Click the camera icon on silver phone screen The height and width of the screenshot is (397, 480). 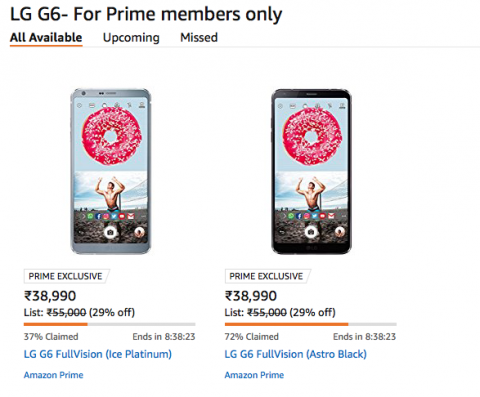[x=110, y=231]
